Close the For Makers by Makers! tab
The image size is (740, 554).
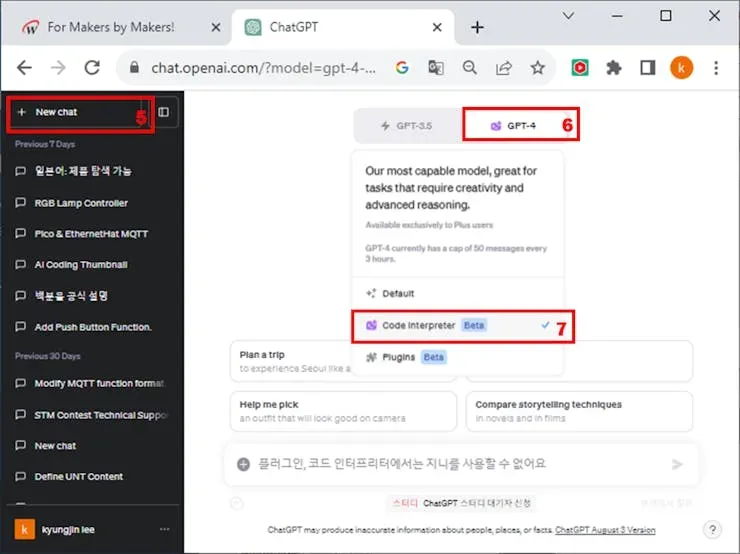[216, 27]
